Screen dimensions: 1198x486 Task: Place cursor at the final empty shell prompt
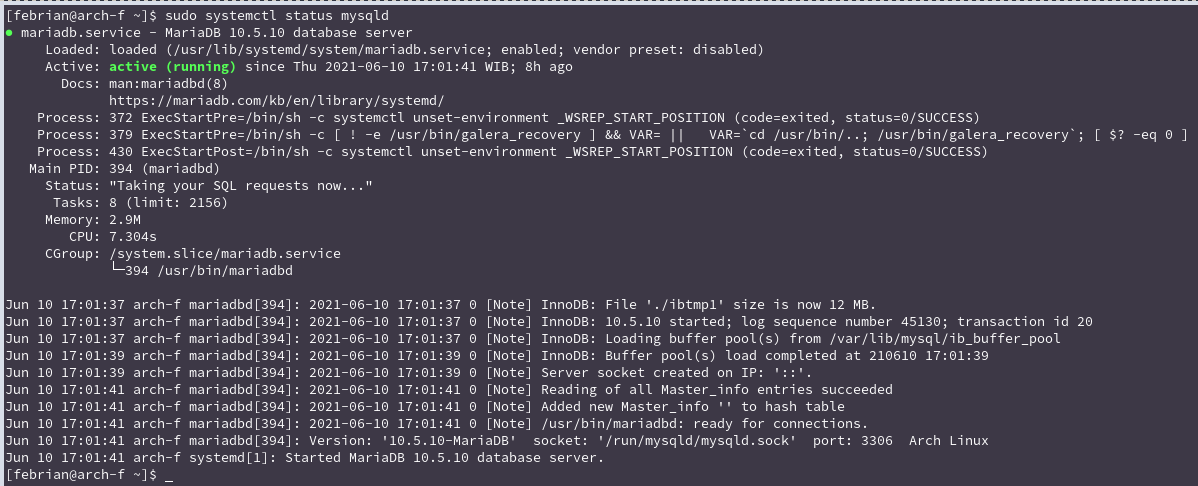pos(169,475)
